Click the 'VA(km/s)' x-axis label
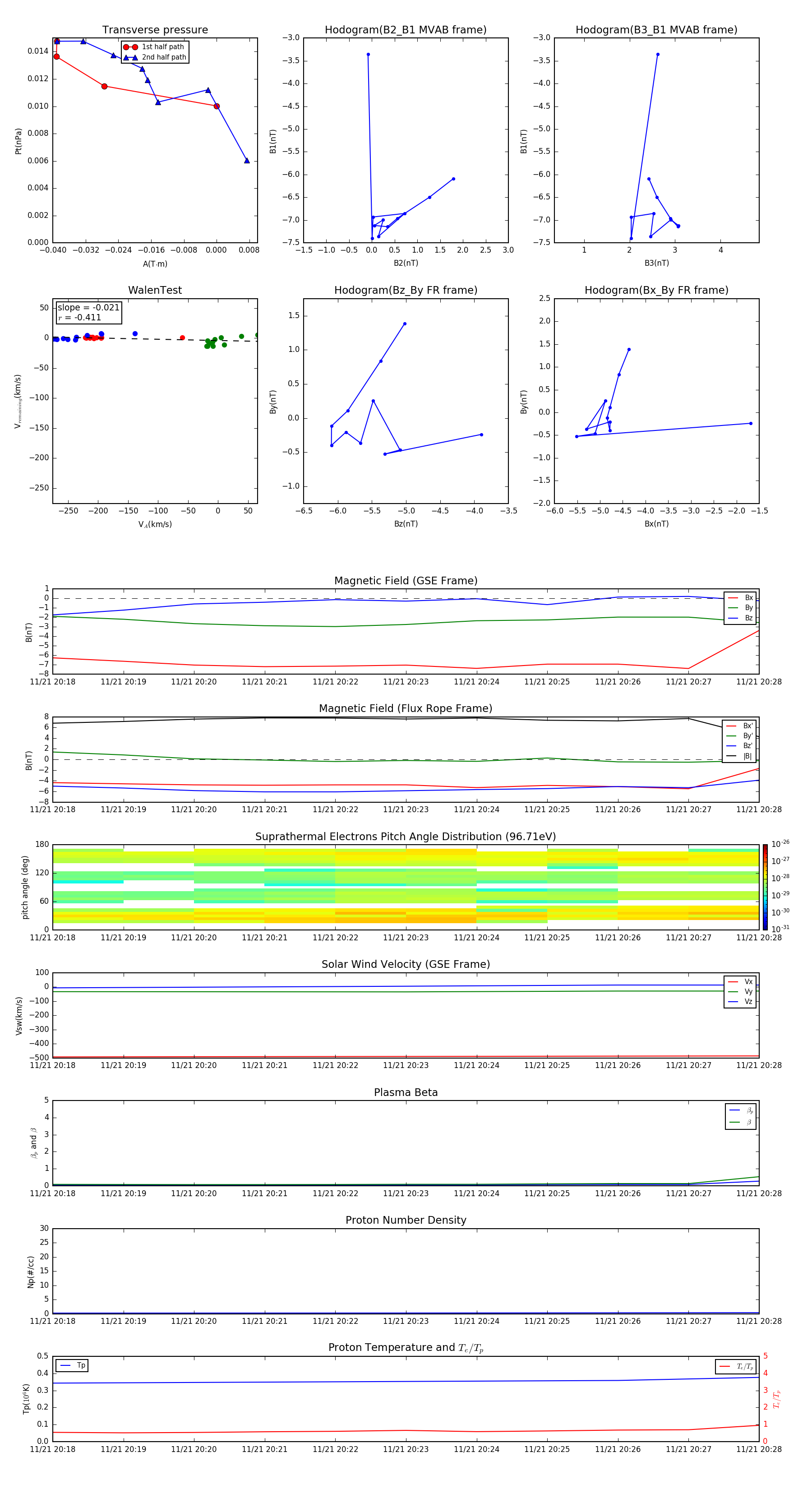Image resolution: width=812 pixels, height=1489 pixels. coord(155,524)
